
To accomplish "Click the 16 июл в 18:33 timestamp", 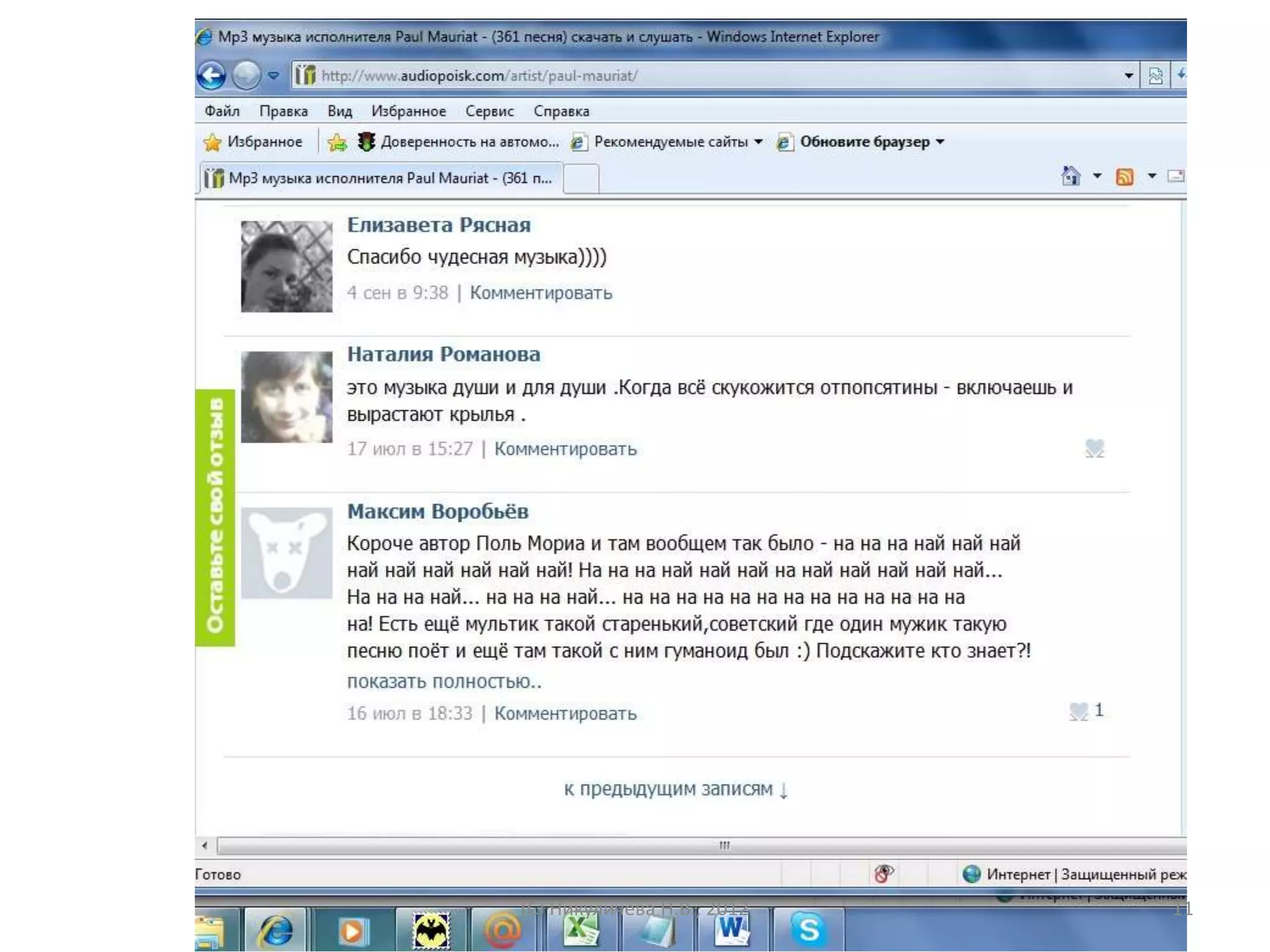I will (x=410, y=713).
